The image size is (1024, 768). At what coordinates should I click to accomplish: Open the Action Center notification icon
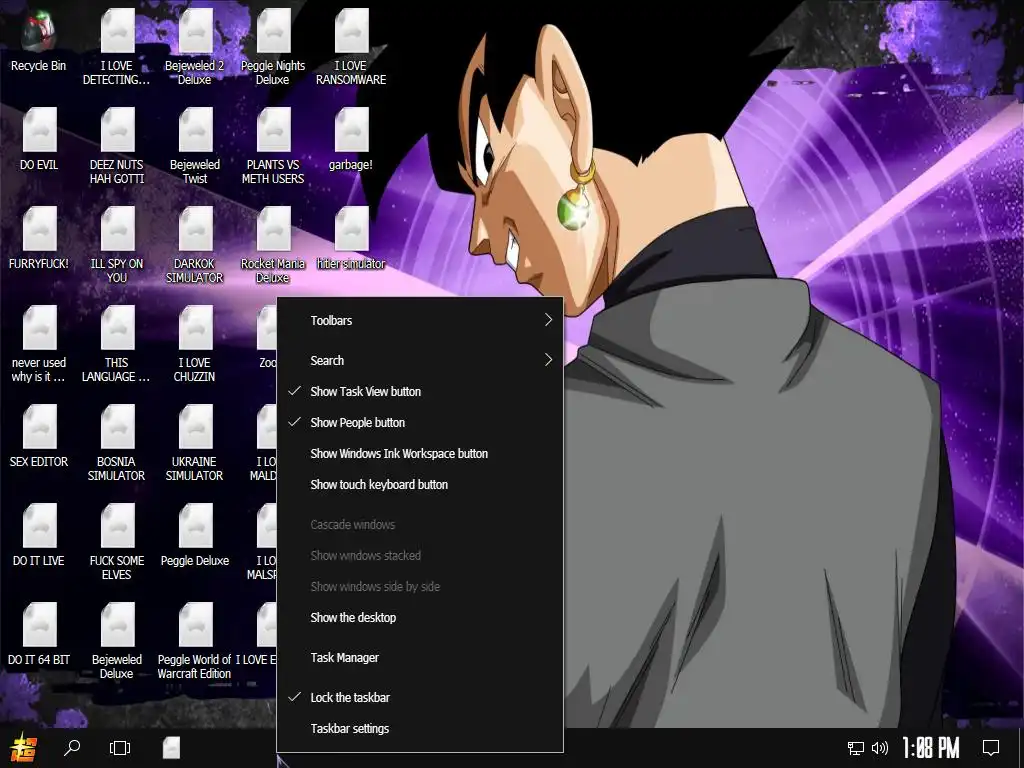[x=991, y=748]
